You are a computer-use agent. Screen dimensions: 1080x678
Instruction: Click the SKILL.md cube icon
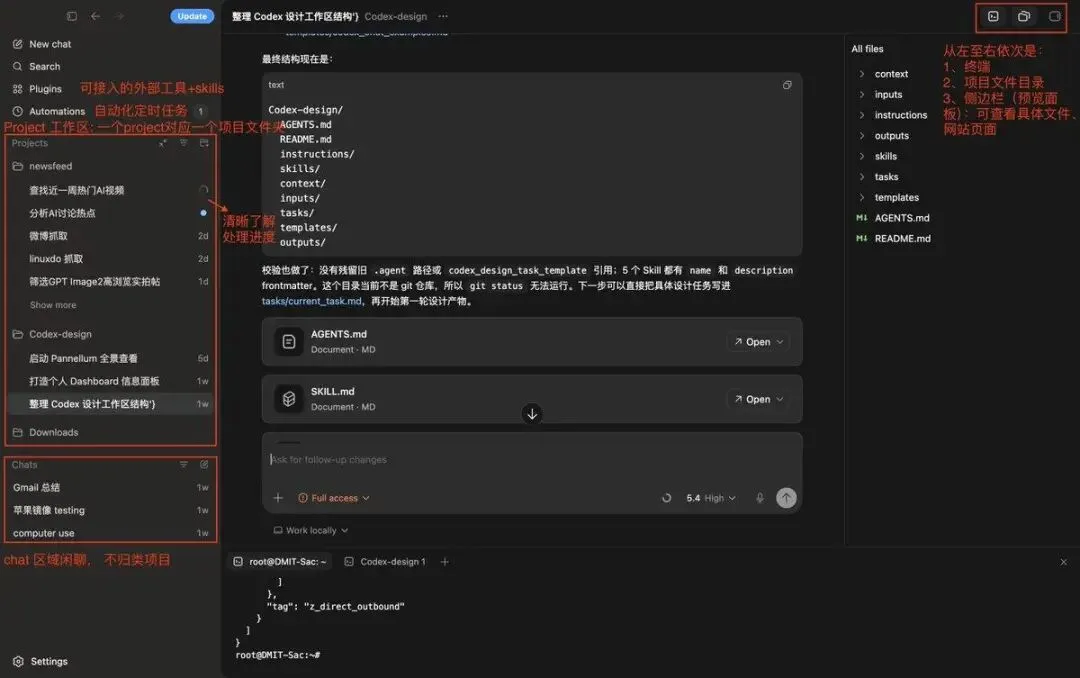(289, 399)
